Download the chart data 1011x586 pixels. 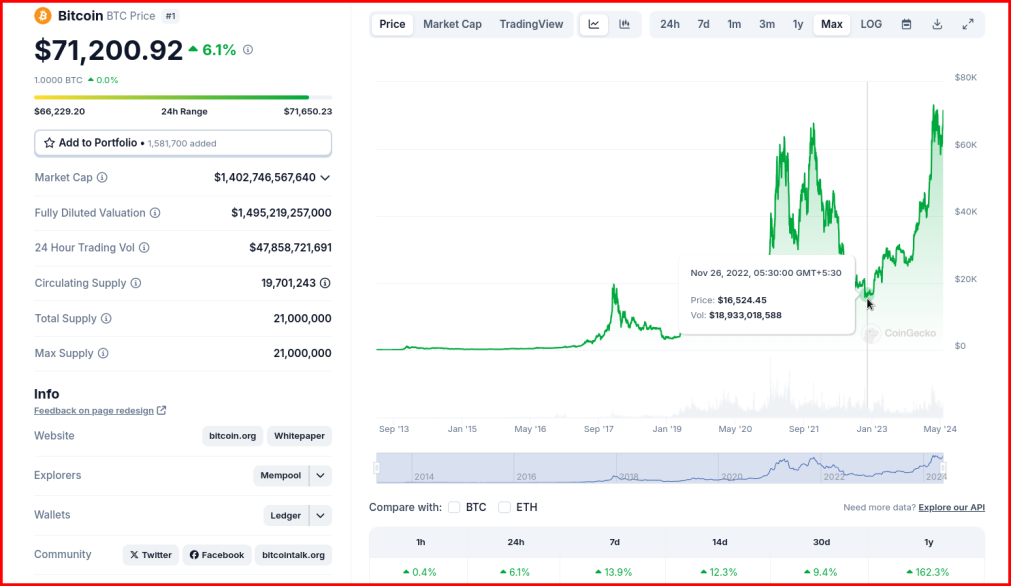pos(937,24)
